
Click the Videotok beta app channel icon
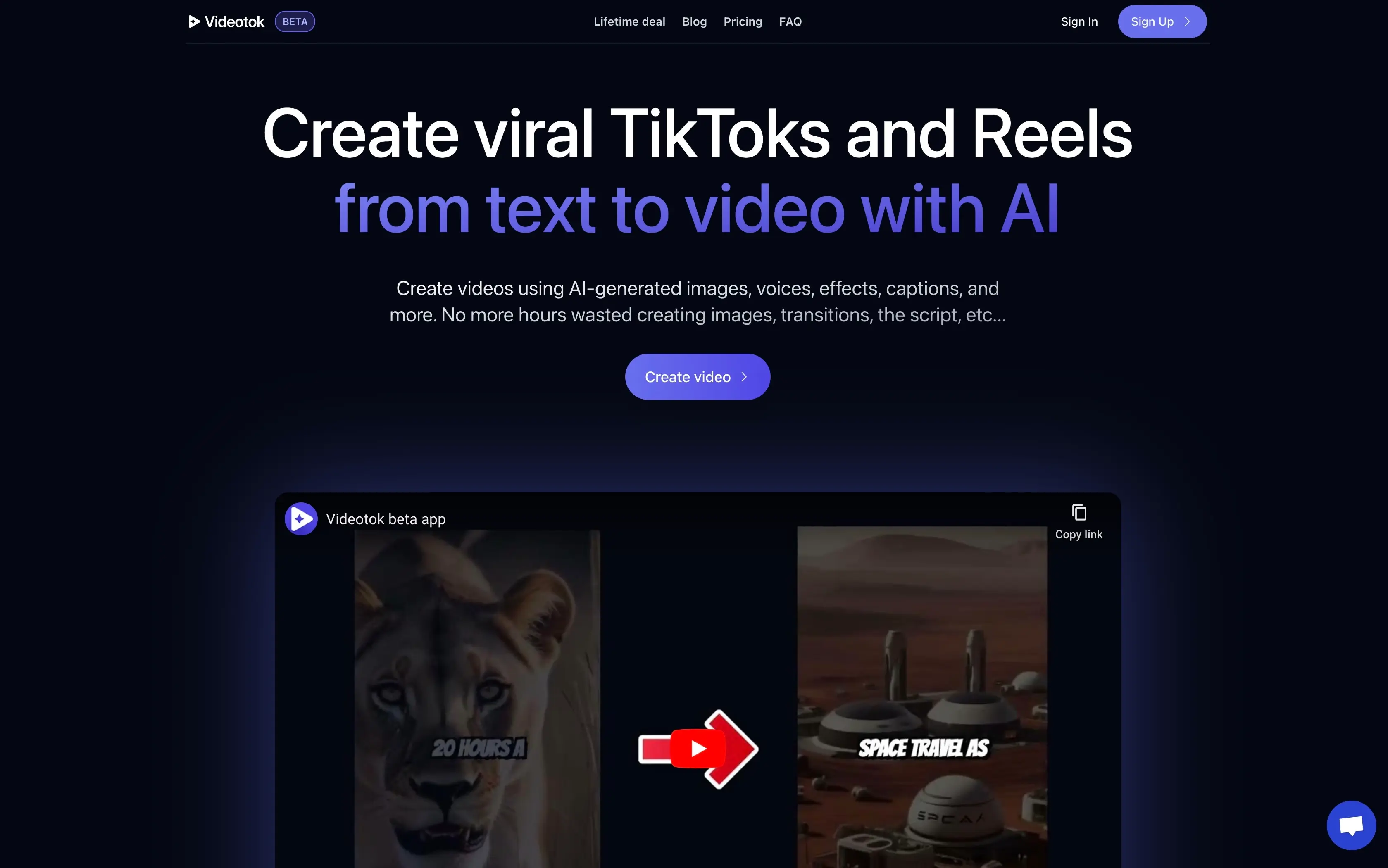point(300,518)
